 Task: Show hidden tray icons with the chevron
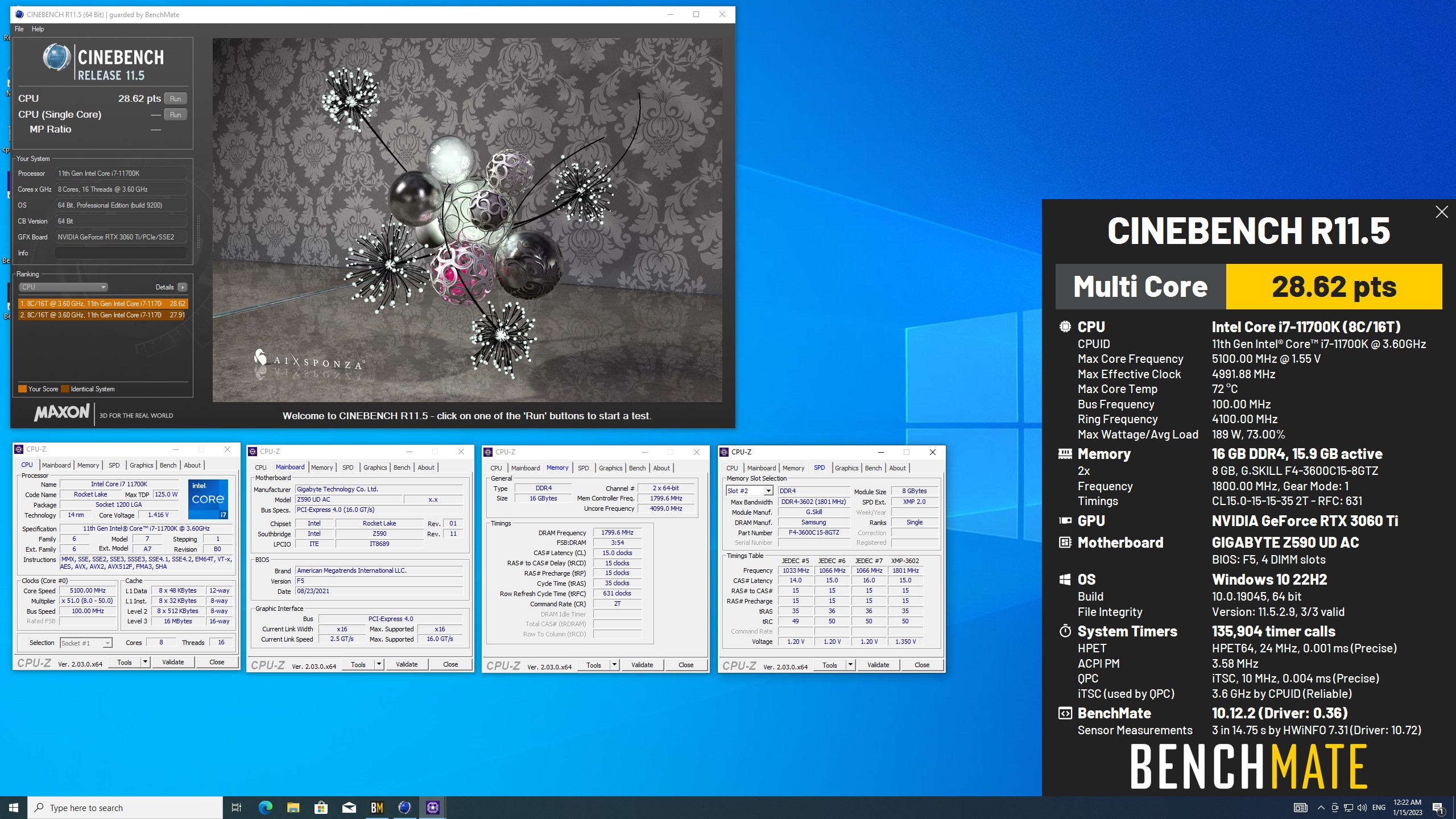1321,808
